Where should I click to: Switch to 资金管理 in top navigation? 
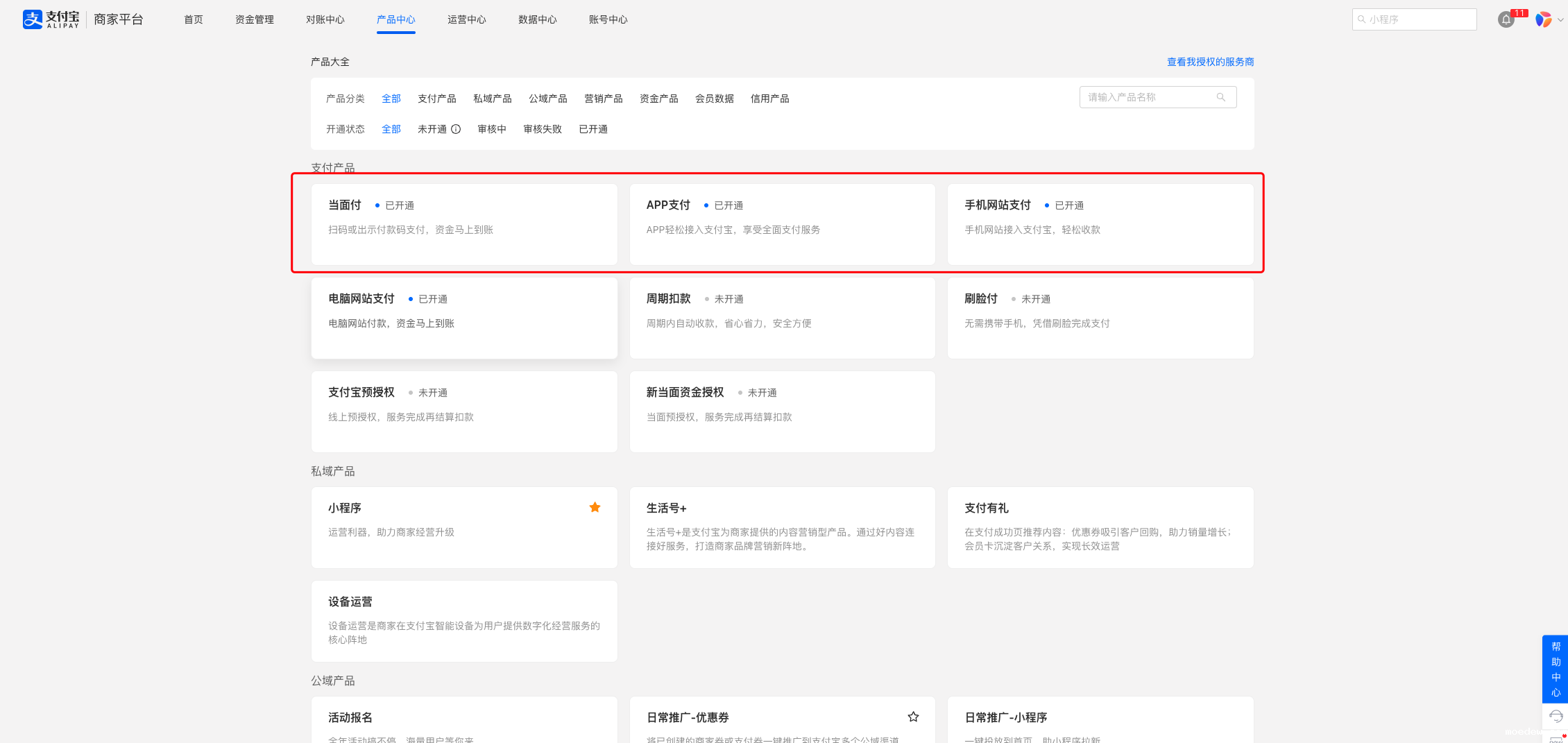254,19
